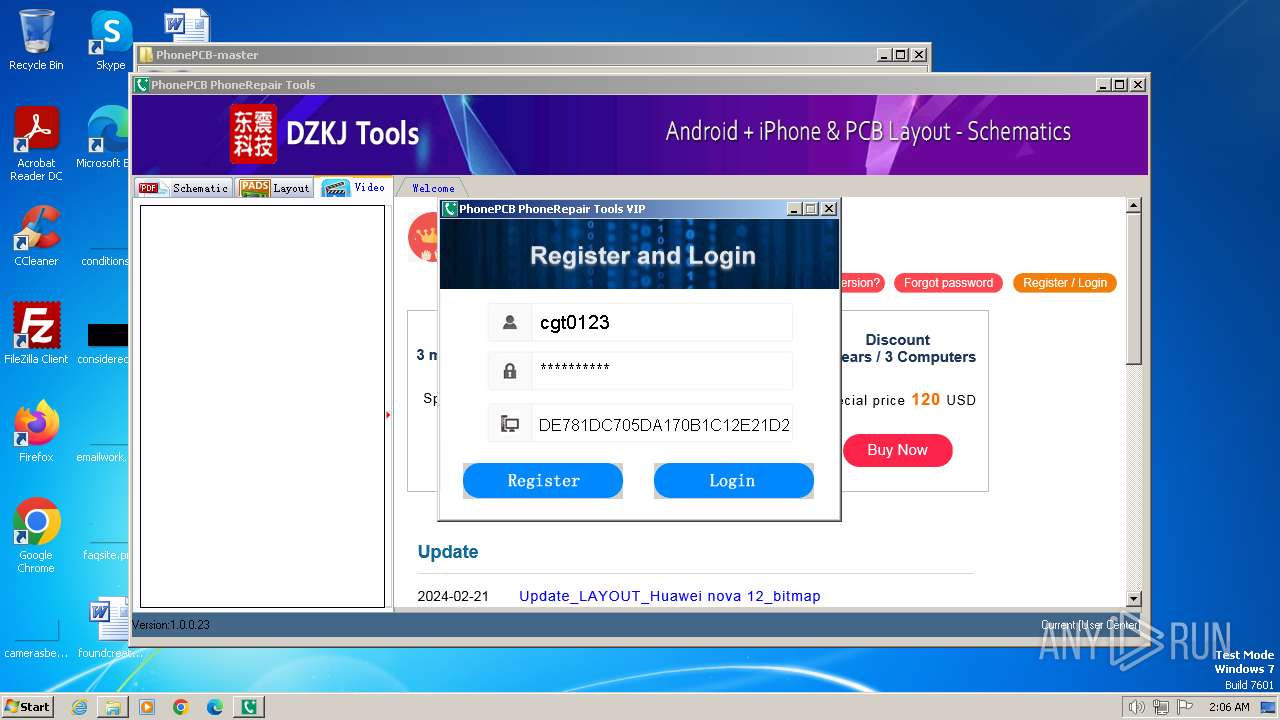Switch to the Layout tab
This screenshot has height=720, width=1280.
point(276,188)
